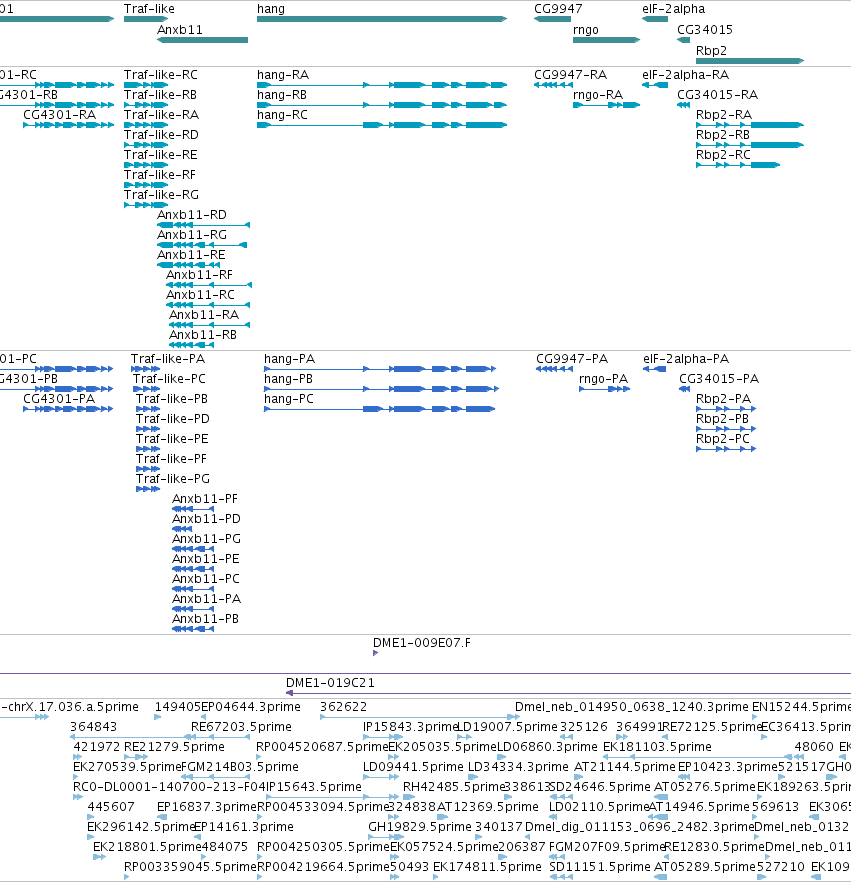851x882 pixels.
Task: Open the "Rbp2" gene label
Action: (x=711, y=51)
